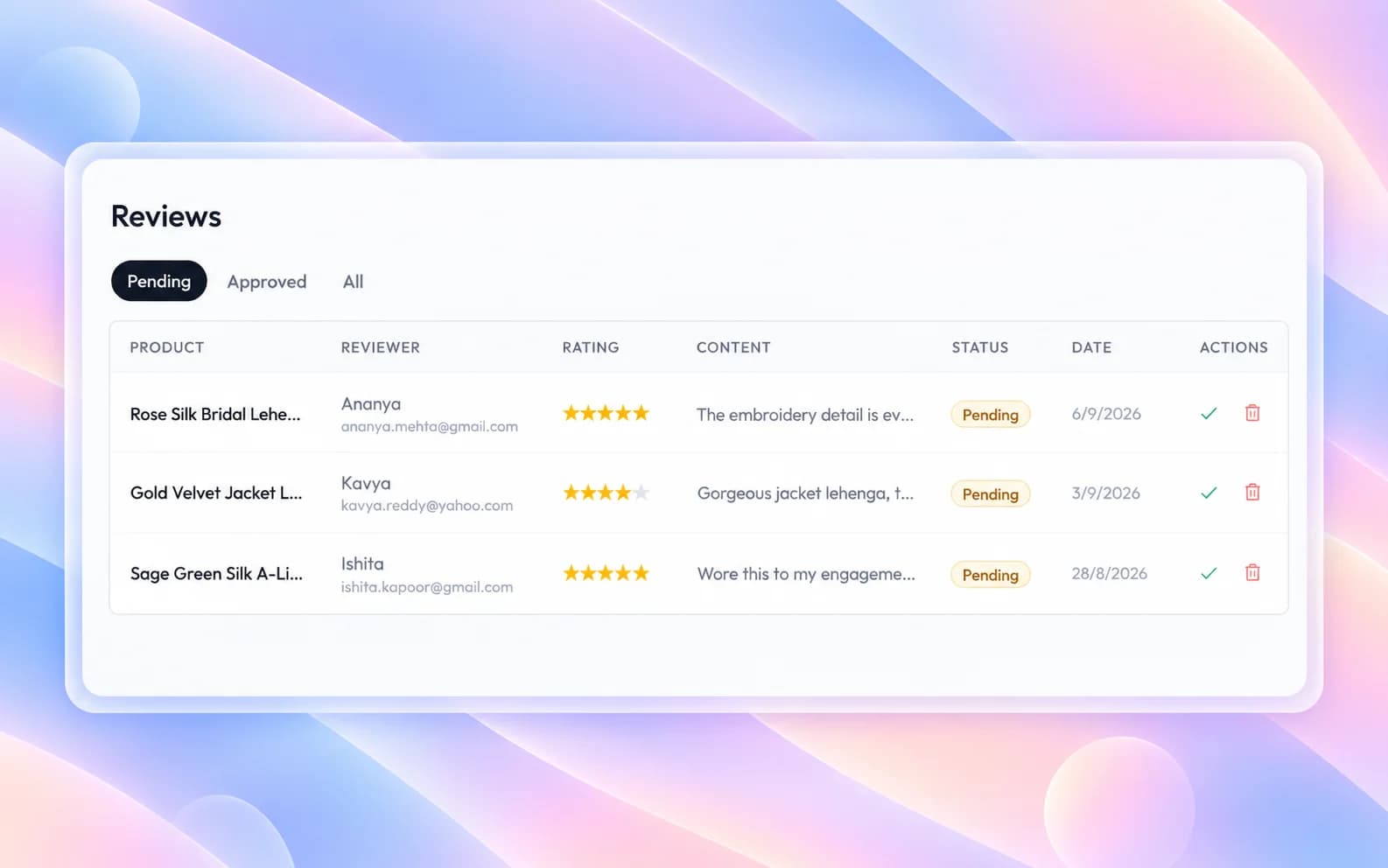Image resolution: width=1388 pixels, height=868 pixels.
Task: Click the email ishita.kapoor@gmail.com
Action: (427, 587)
